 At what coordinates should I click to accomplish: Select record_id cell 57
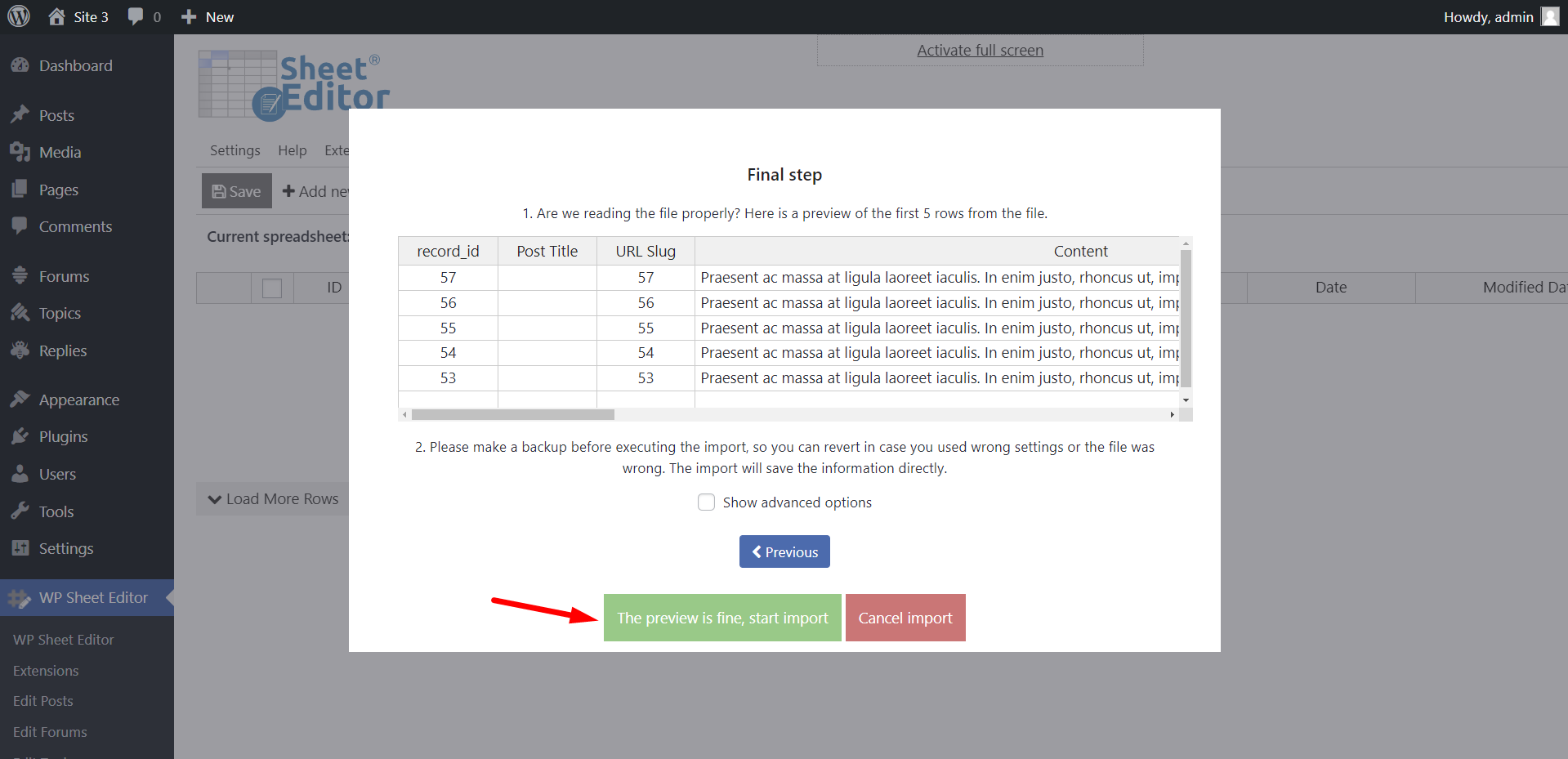[x=448, y=278]
